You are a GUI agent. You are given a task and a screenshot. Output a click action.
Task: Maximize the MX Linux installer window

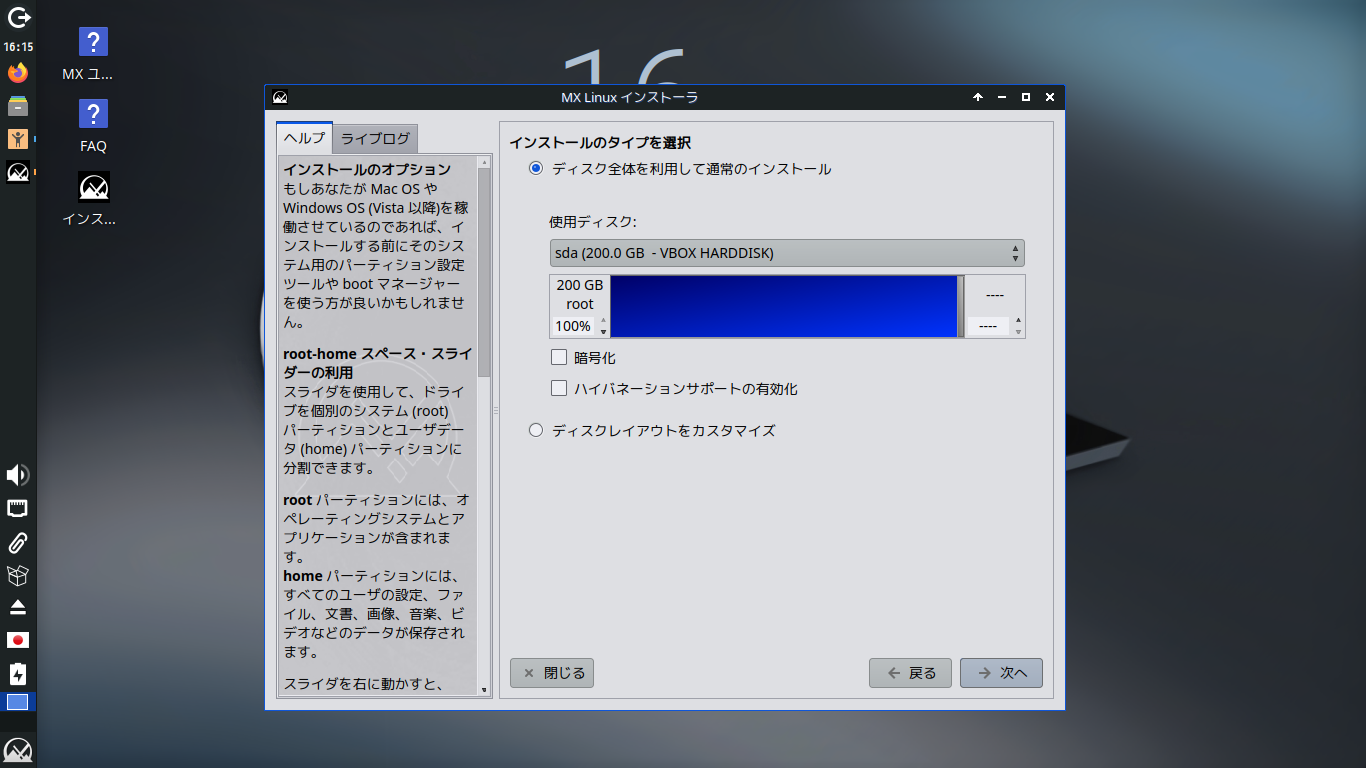click(1026, 97)
